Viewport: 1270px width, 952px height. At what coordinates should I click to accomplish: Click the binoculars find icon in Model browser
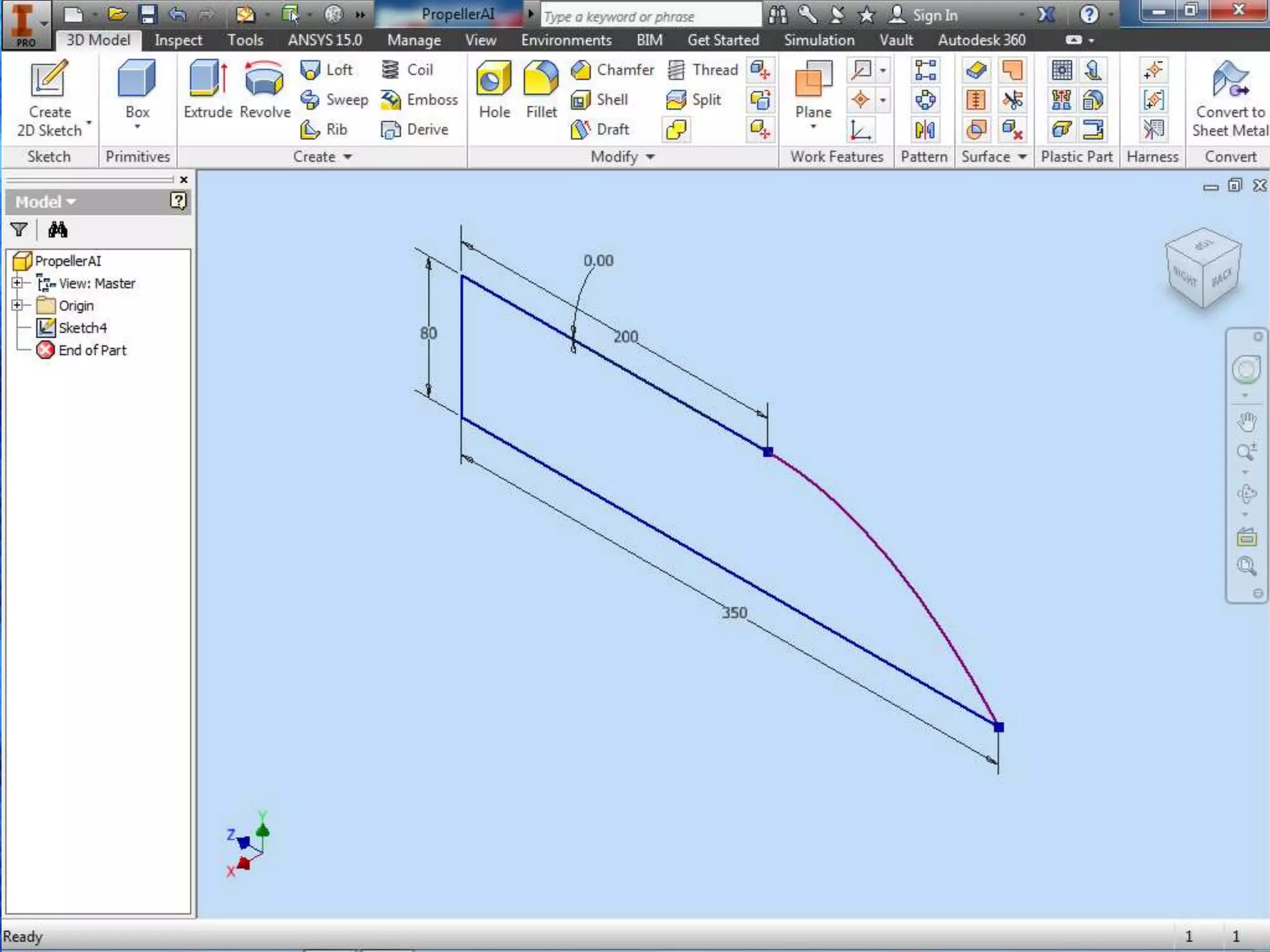[58, 230]
